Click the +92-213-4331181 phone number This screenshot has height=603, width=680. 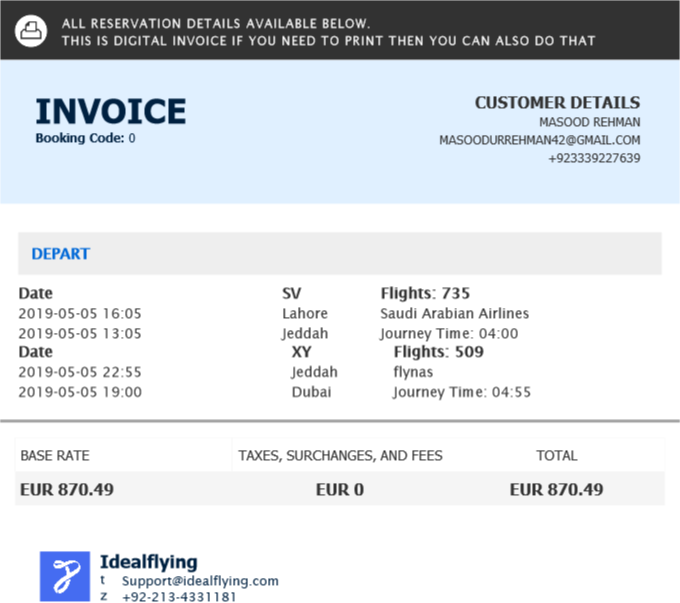coord(179,597)
